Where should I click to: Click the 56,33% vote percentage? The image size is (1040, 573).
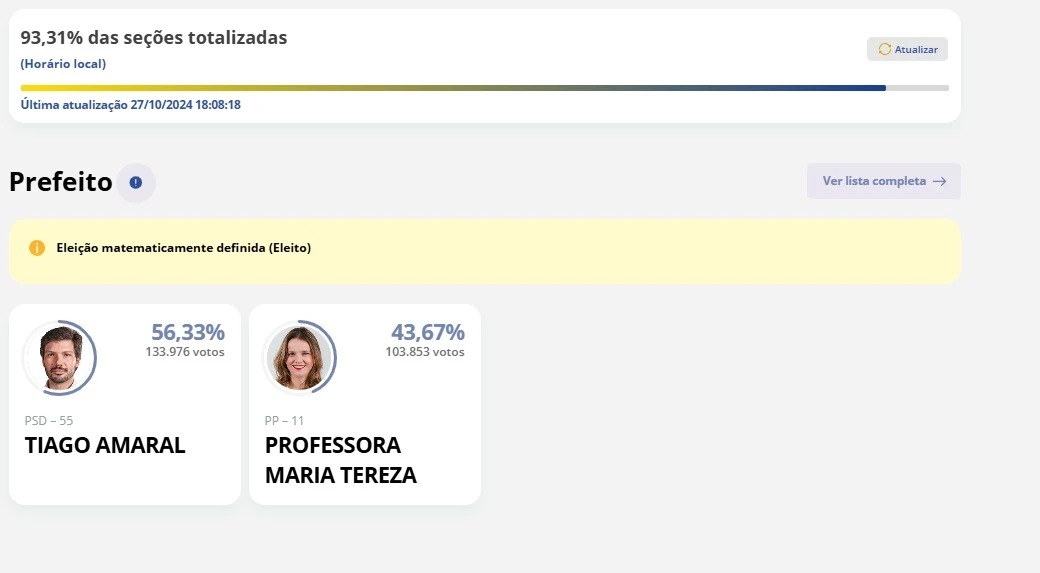[x=188, y=332]
